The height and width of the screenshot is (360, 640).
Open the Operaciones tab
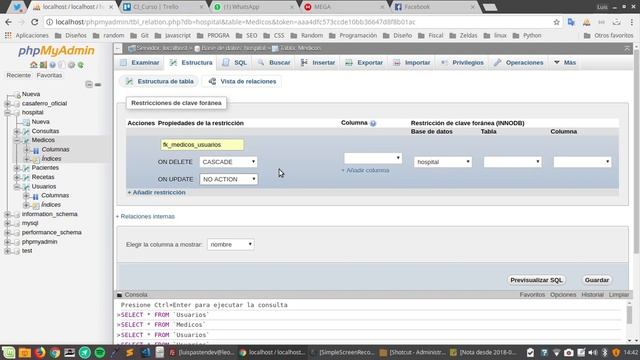click(518, 62)
